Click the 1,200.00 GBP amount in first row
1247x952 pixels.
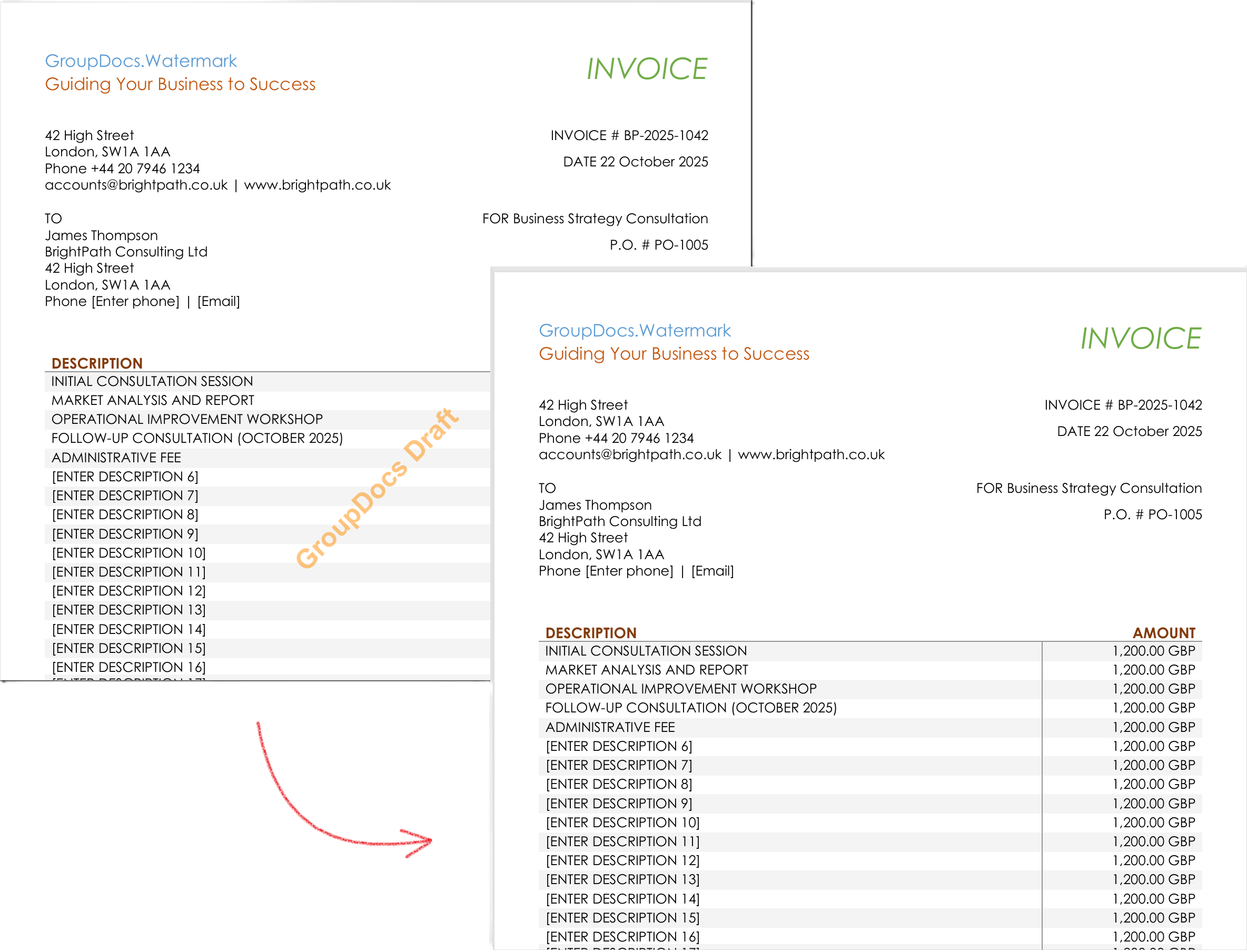[x=1154, y=650]
